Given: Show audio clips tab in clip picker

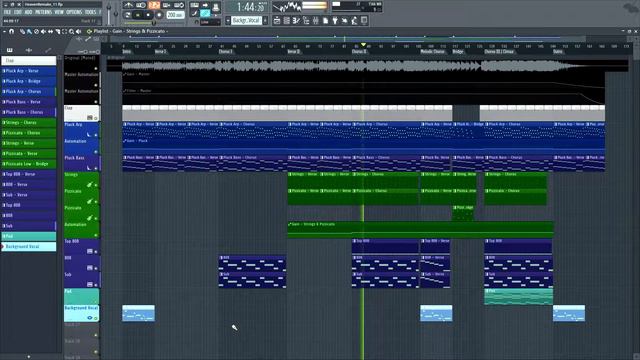Looking at the screenshot, I should [29, 50].
